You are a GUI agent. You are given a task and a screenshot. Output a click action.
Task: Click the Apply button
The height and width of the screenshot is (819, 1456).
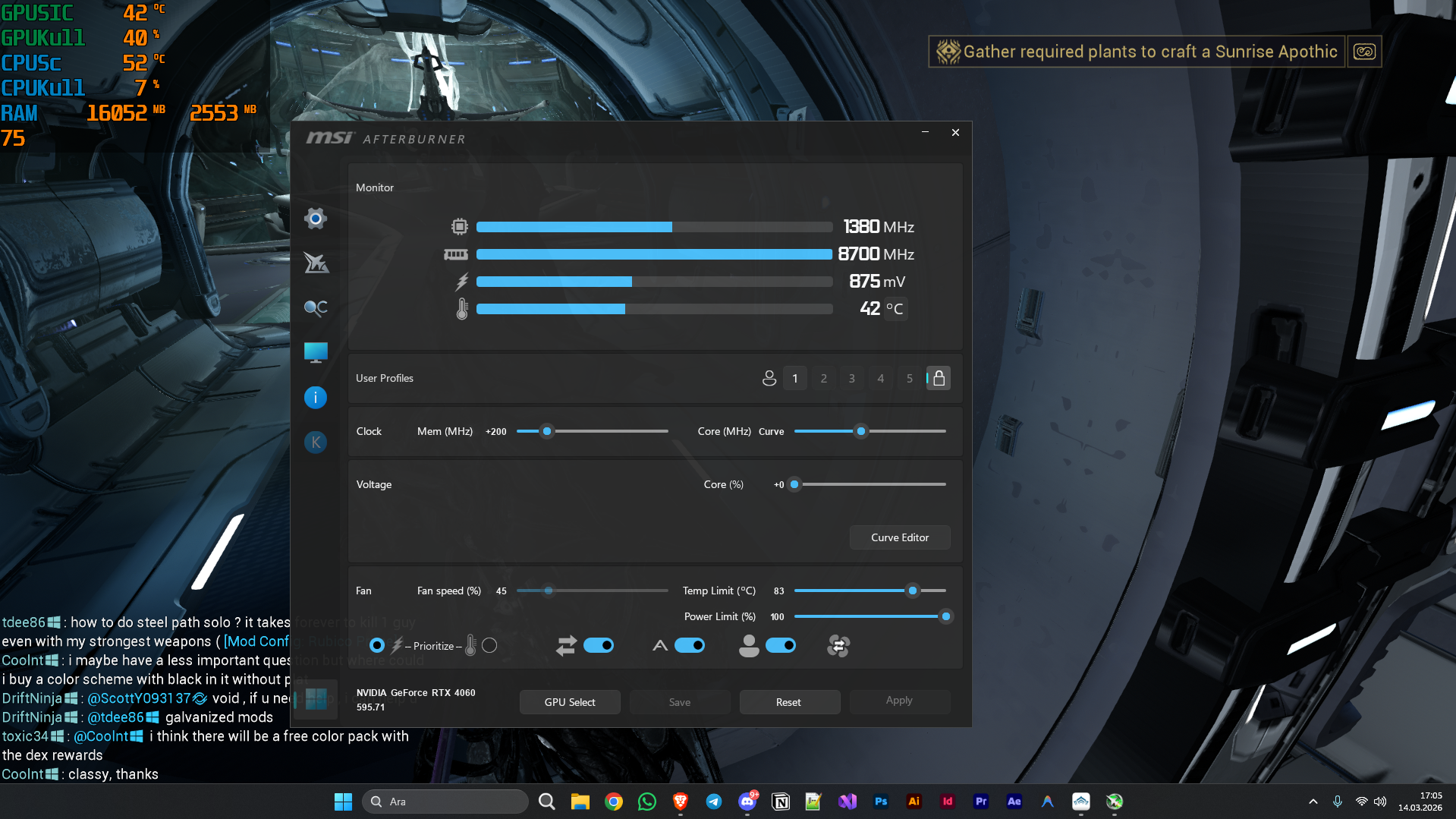pyautogui.click(x=899, y=701)
